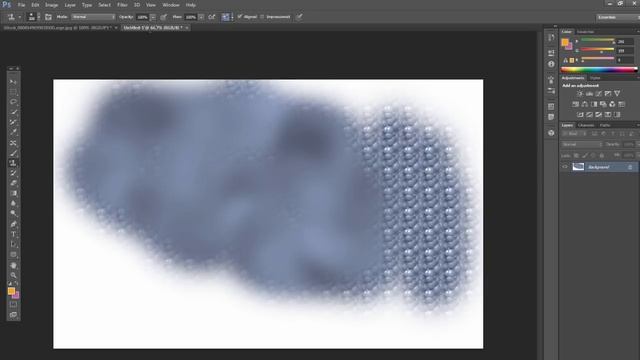
Task: Open the Essentials workspace dropdown
Action: click(618, 17)
